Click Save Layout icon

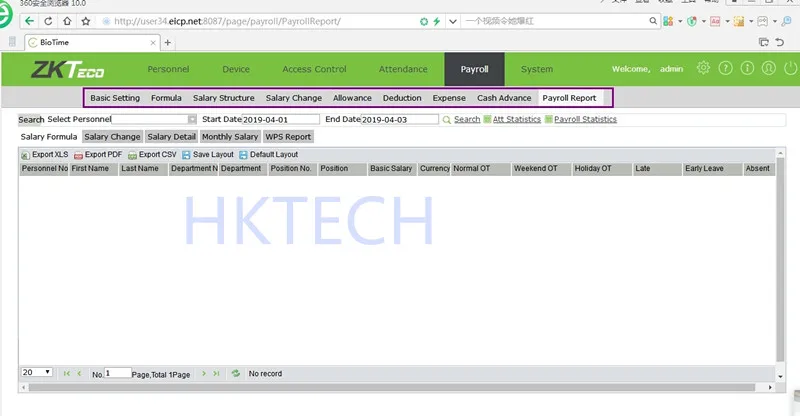coord(186,155)
